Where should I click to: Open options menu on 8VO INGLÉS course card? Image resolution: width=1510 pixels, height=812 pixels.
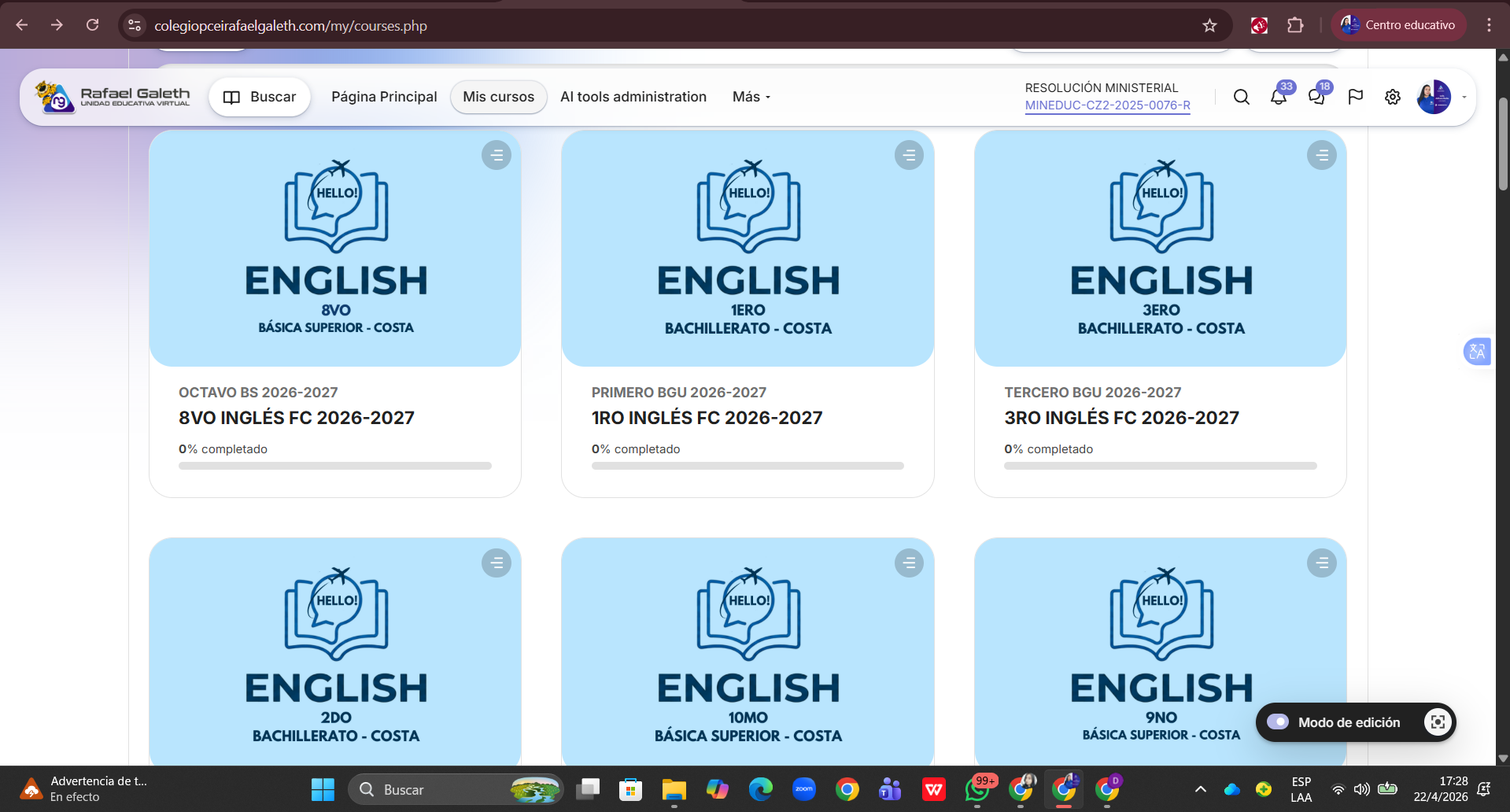pos(496,155)
